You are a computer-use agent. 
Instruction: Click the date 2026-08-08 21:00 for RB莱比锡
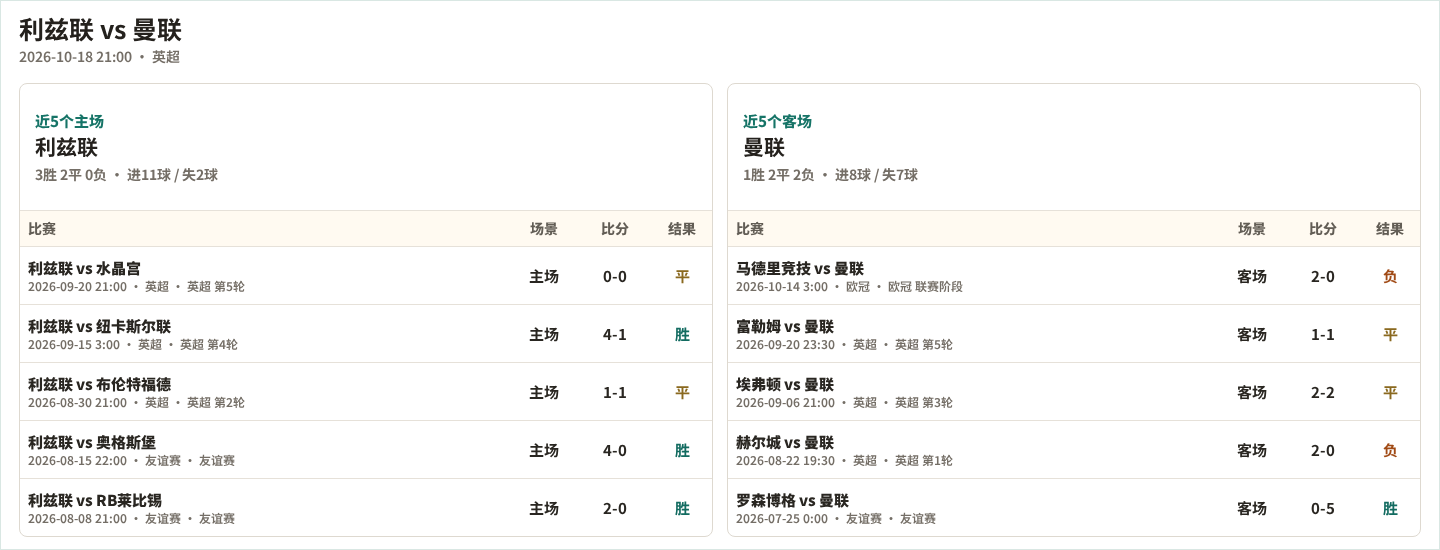coord(77,519)
